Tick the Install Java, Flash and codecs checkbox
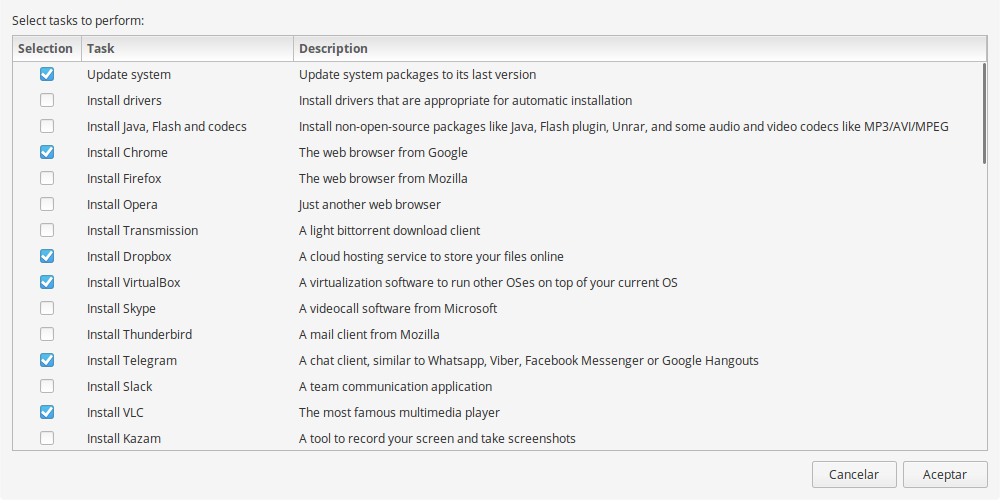This screenshot has height=500, width=1000. pyautogui.click(x=47, y=126)
